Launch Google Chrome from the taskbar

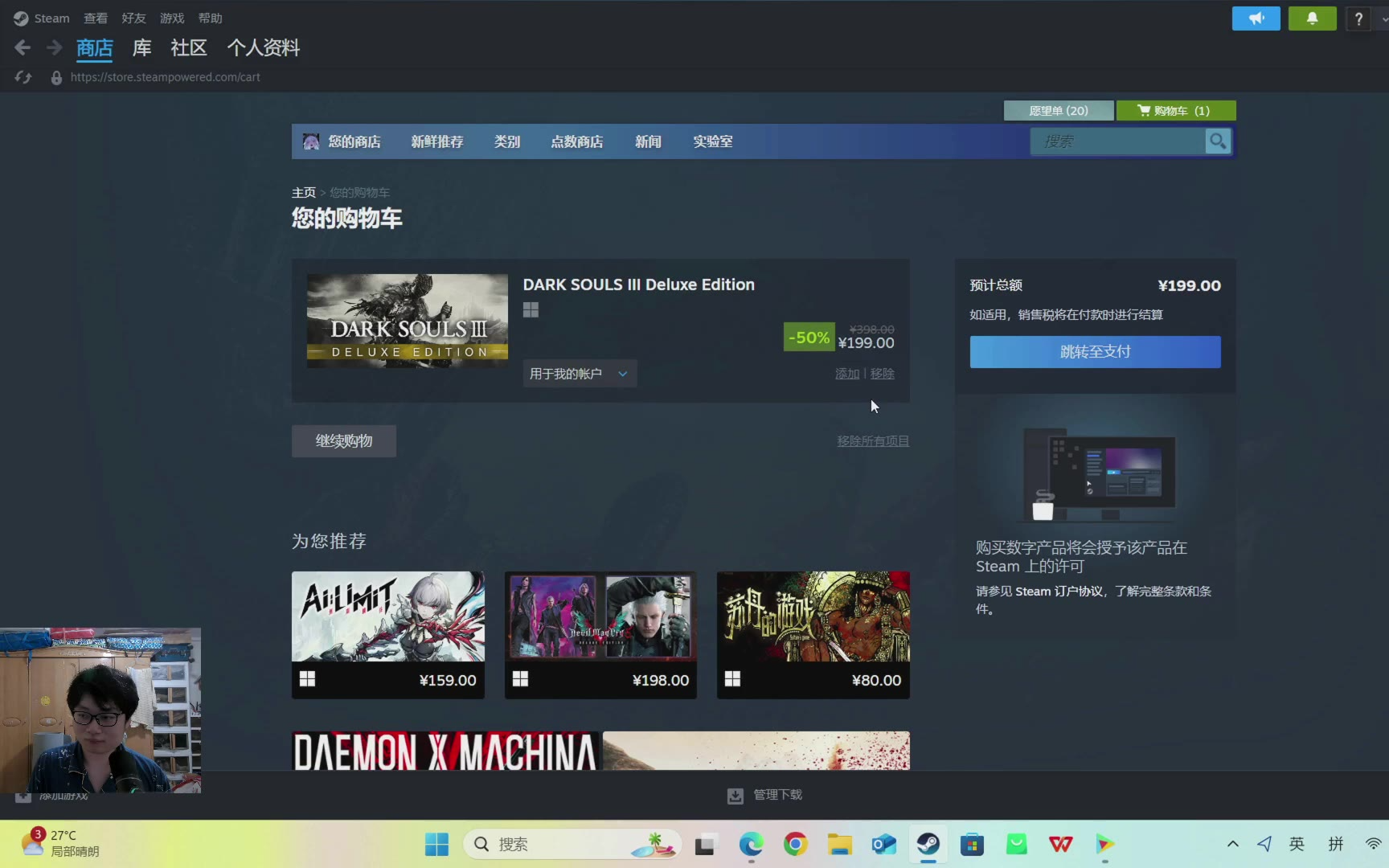coord(795,844)
